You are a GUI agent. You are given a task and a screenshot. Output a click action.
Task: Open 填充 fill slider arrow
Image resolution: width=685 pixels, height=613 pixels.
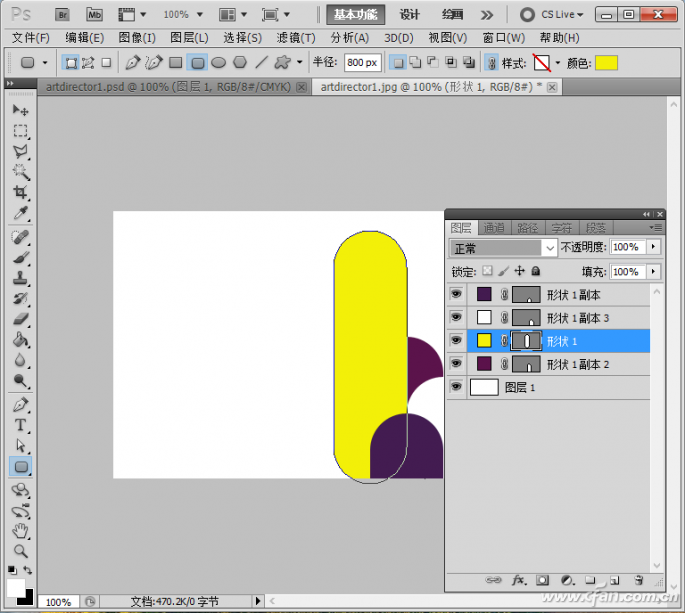(653, 272)
